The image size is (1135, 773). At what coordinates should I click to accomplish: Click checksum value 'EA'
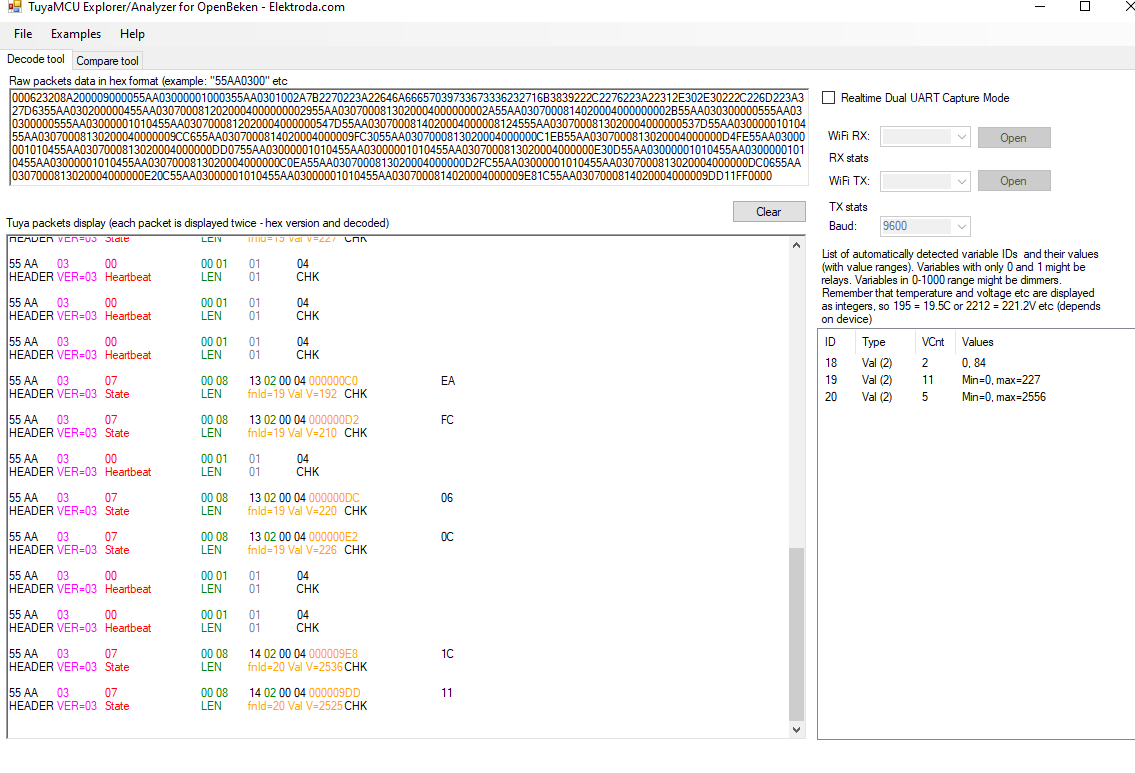click(448, 381)
